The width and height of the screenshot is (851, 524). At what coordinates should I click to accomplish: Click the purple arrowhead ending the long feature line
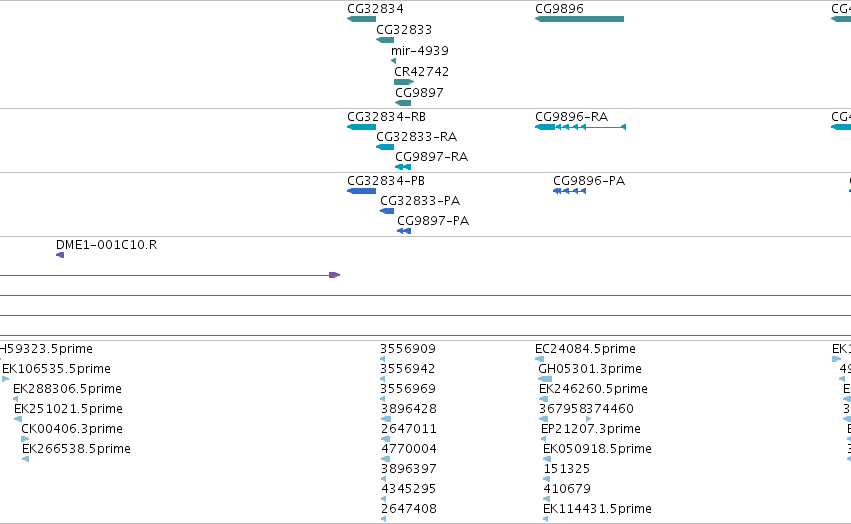coord(335,275)
